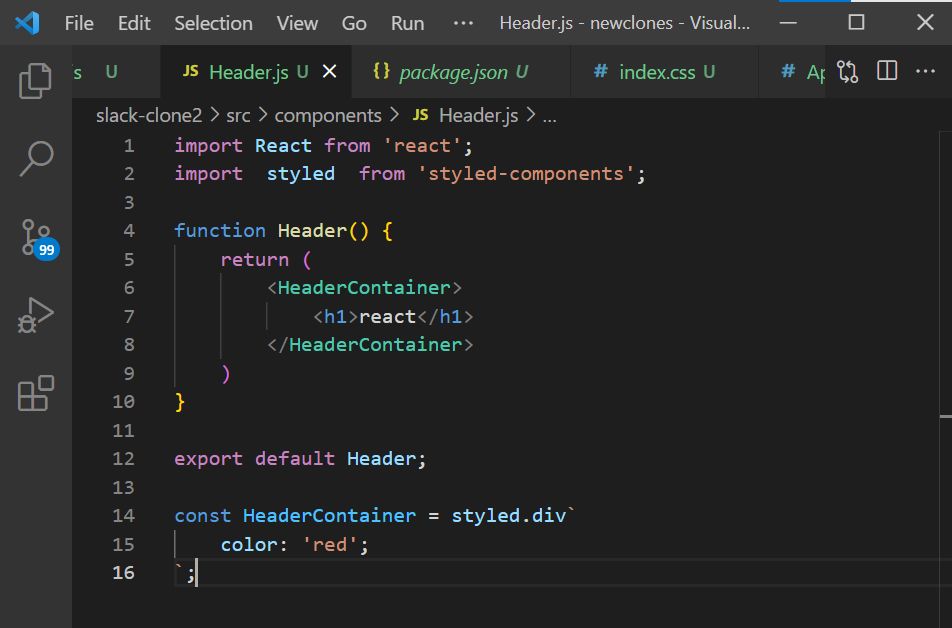Click line number 14 in gutter

[123, 516]
